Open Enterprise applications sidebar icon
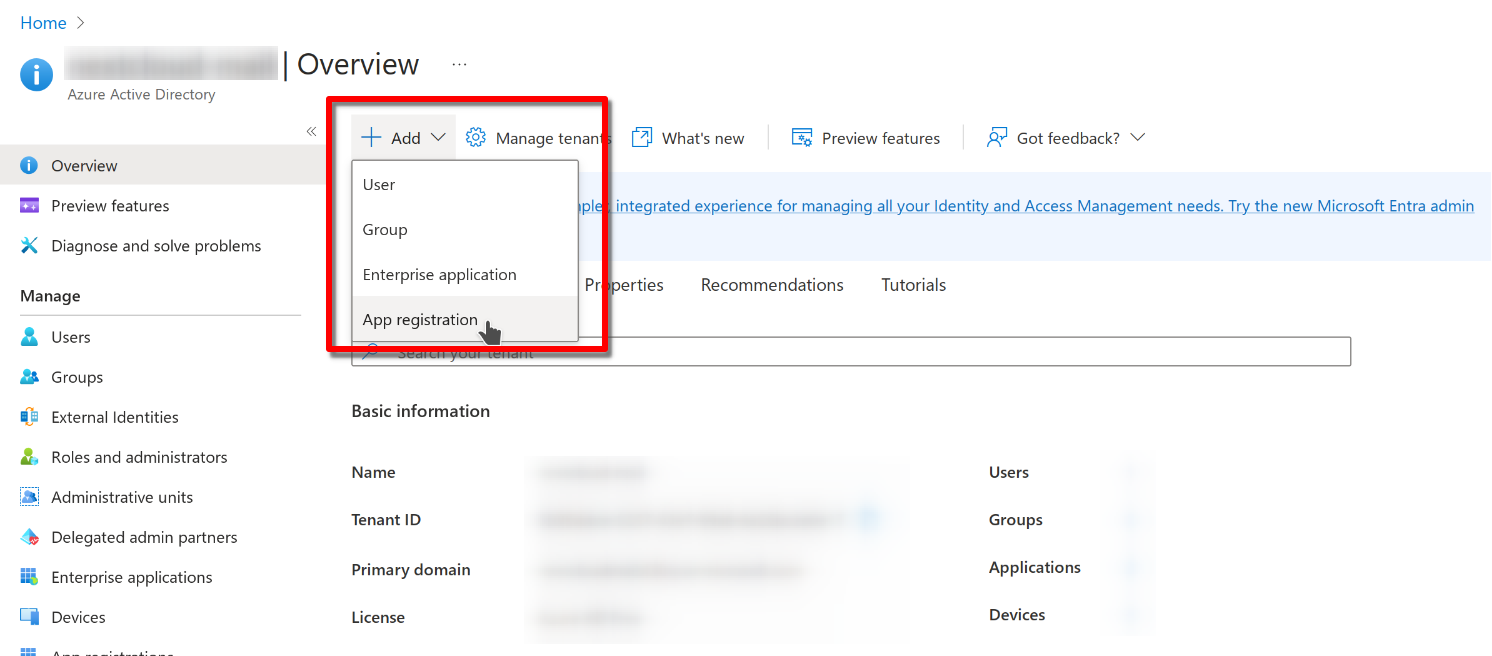1492x656 pixels. click(30, 577)
